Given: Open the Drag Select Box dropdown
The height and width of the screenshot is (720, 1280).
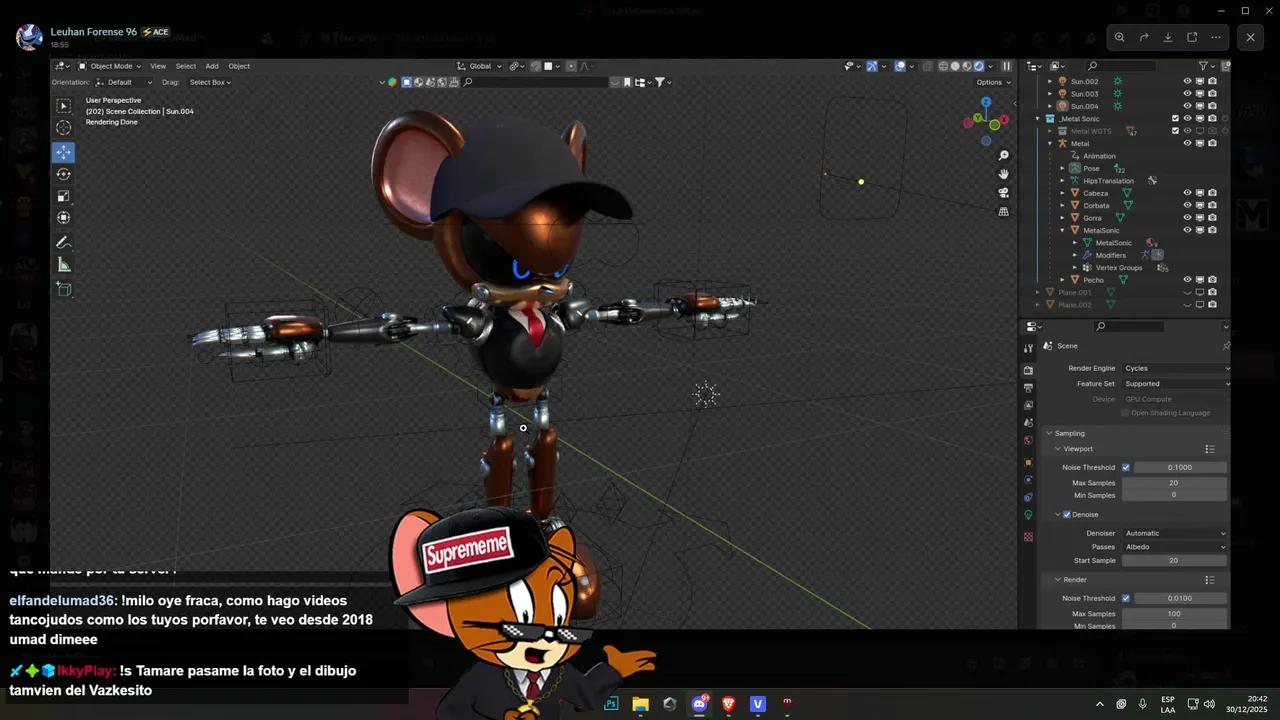Looking at the screenshot, I should click(x=210, y=82).
